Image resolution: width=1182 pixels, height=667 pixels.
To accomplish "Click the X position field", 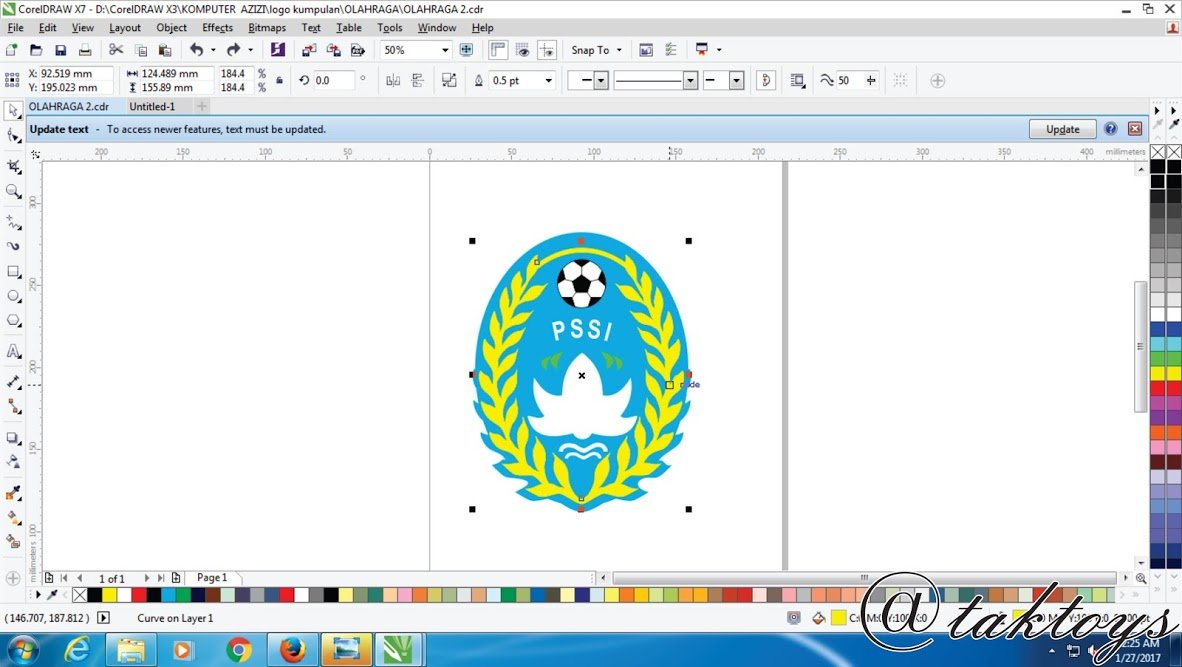I will (75, 74).
